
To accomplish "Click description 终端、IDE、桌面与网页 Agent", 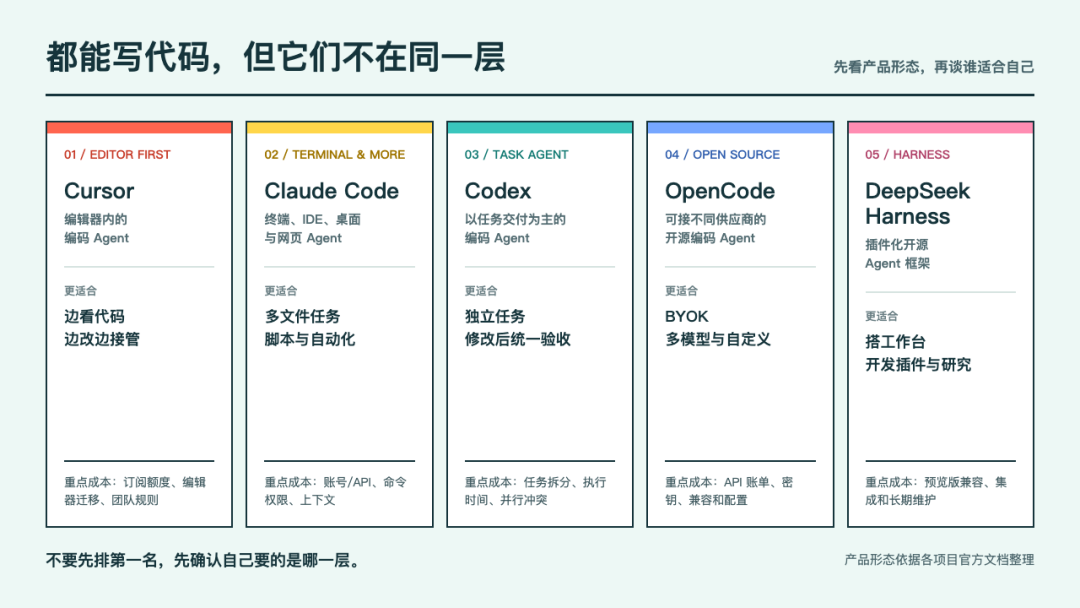I will 313,229.
